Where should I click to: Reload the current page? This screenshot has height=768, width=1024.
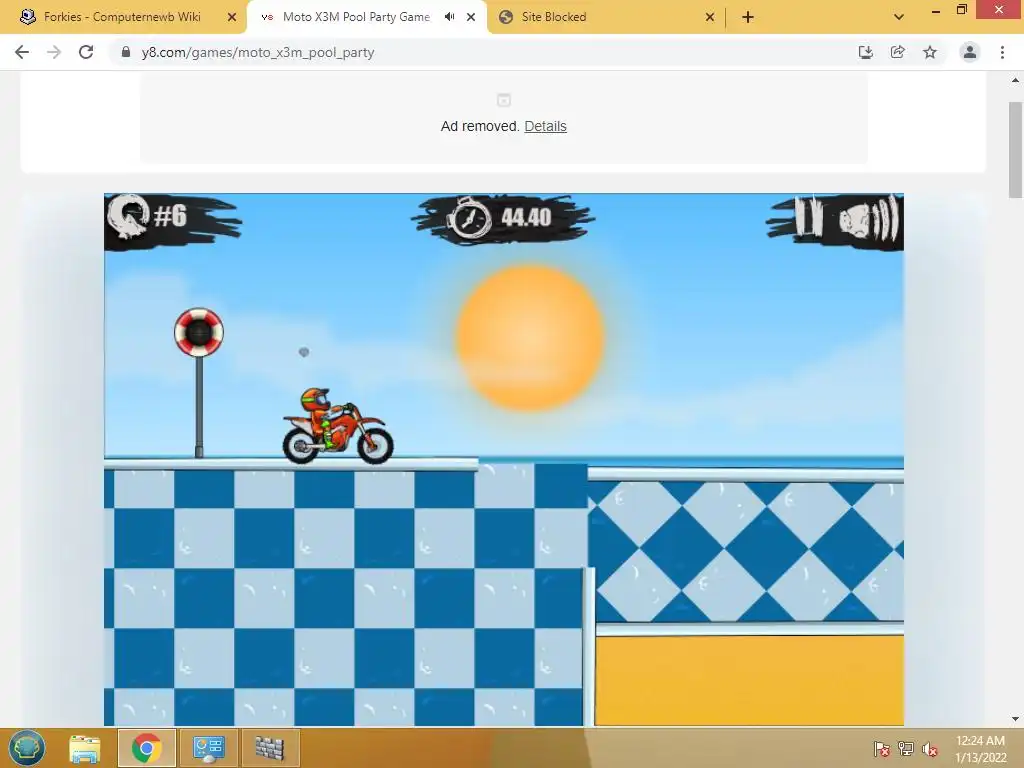86,52
